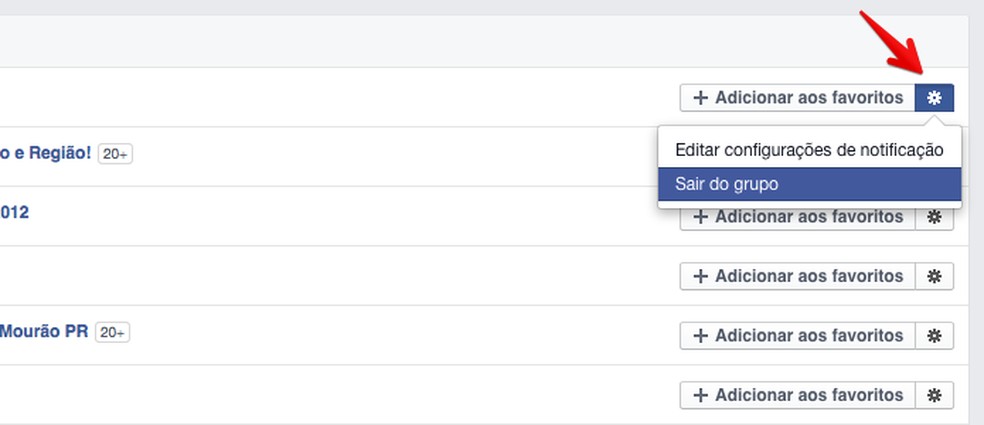Click the '20+' badge next to 'Mourão PR'
The width and height of the screenshot is (984, 425).
coord(112,332)
